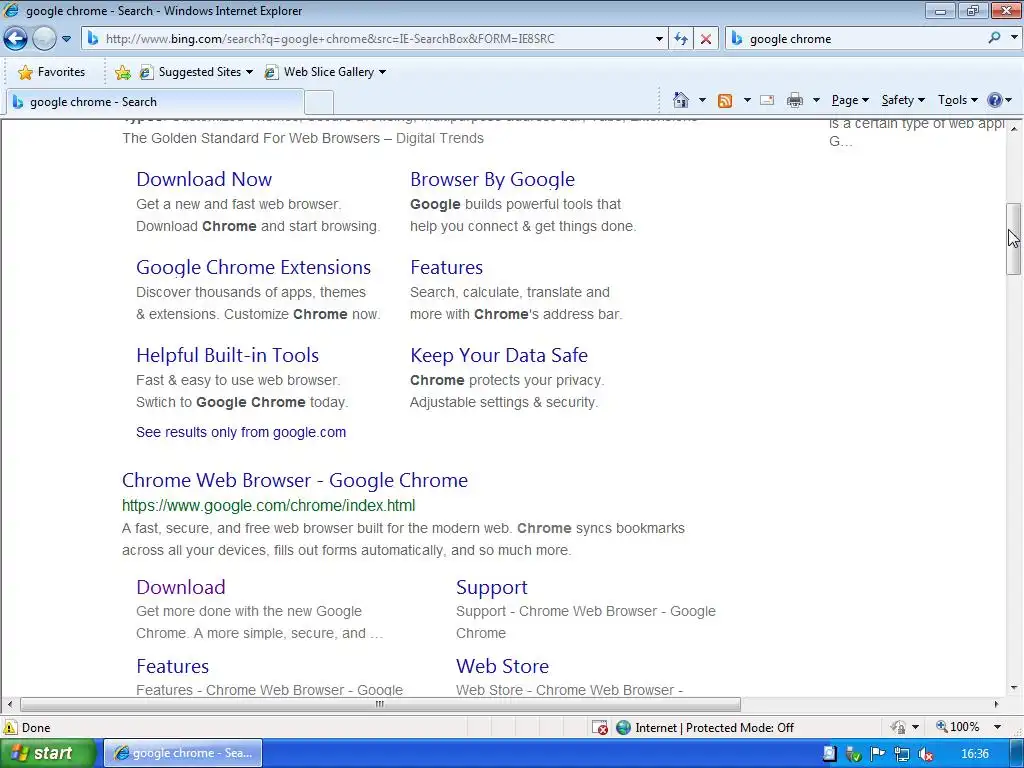
Task: Click the vertical scrollbar up arrow
Action: click(x=1014, y=129)
